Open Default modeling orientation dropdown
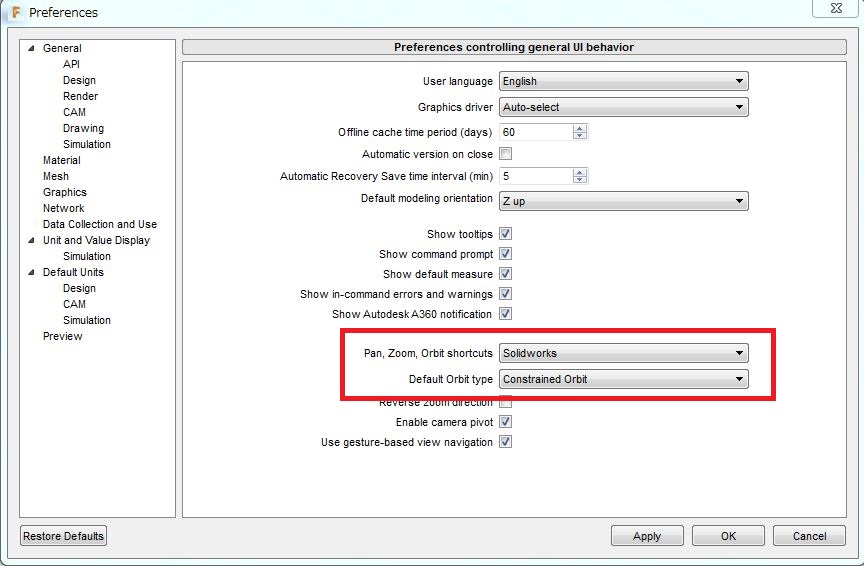 pyautogui.click(x=624, y=201)
